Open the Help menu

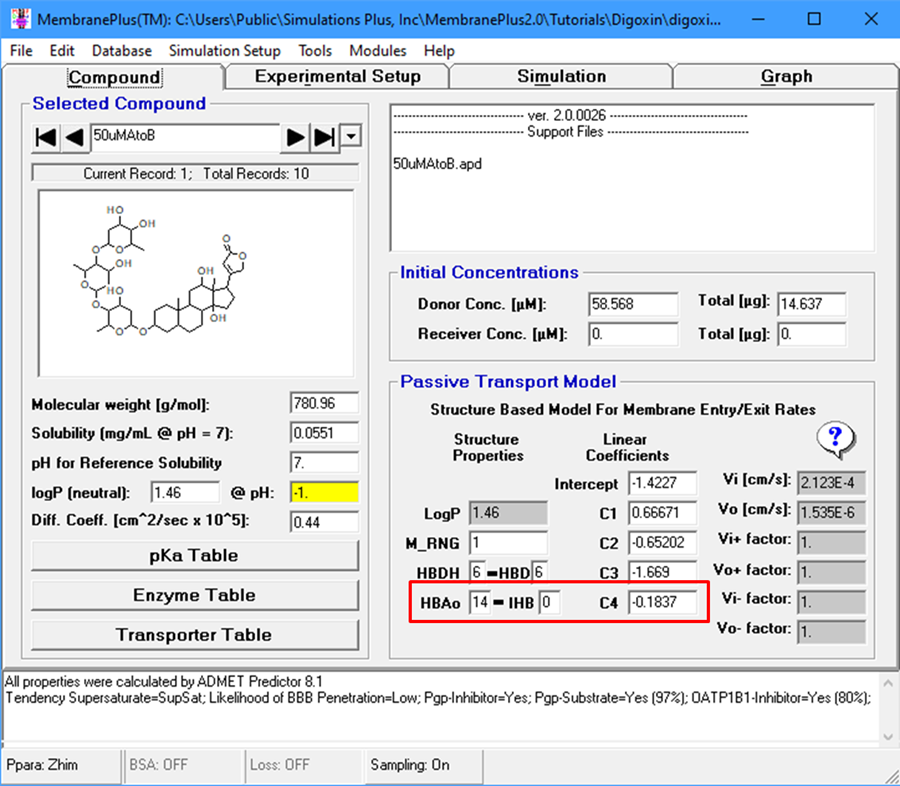tap(439, 51)
